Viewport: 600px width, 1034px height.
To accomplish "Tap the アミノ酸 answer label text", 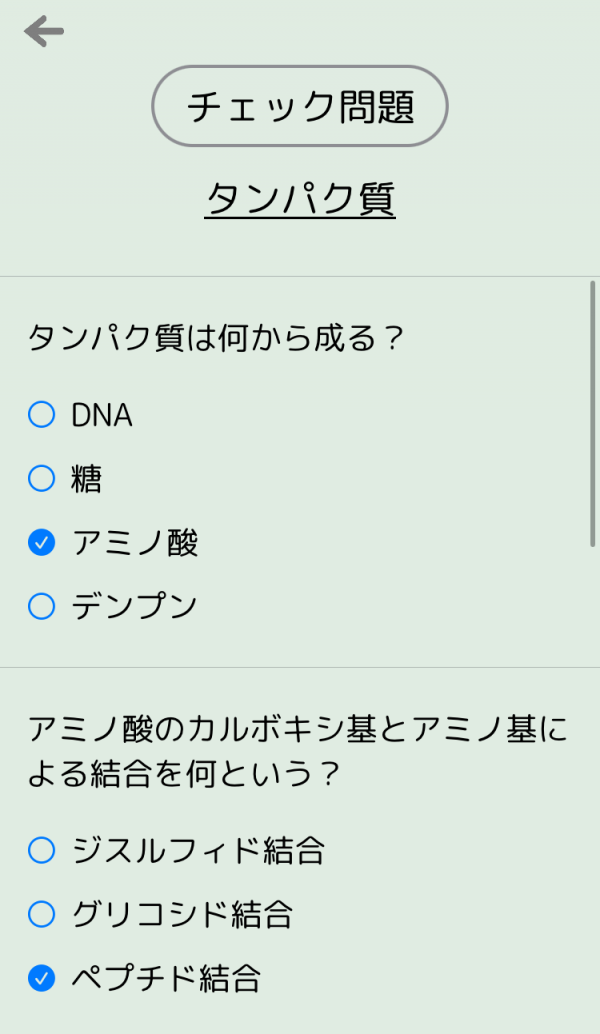I will coord(135,543).
